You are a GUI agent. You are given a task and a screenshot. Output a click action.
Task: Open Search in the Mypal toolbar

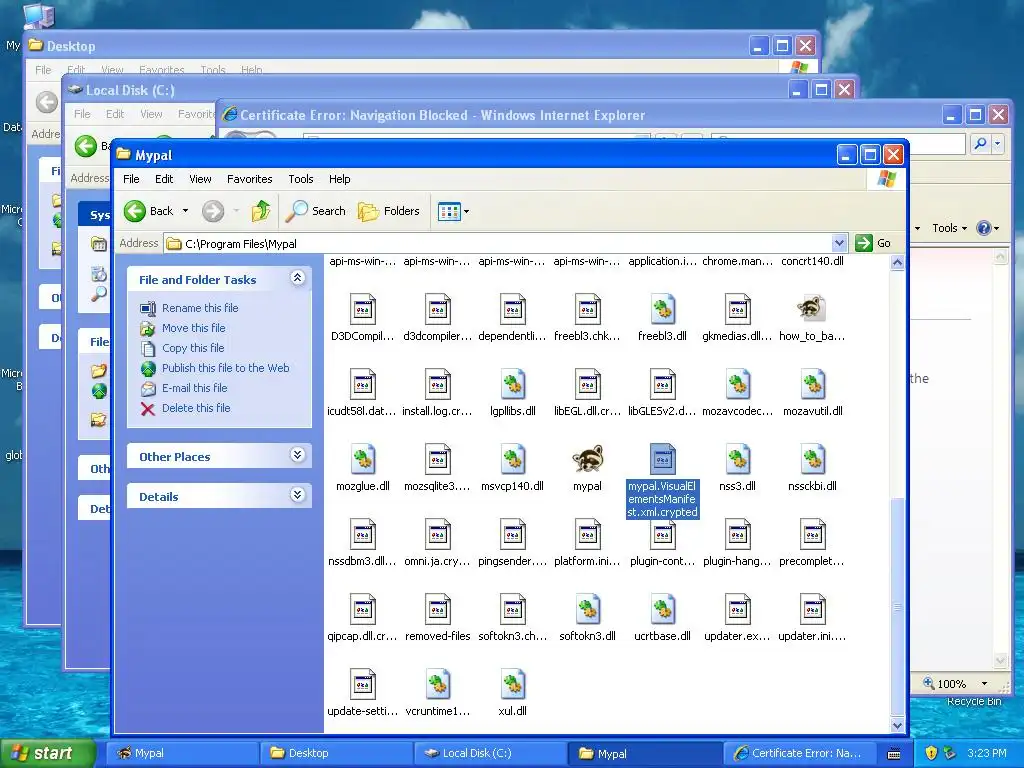[316, 211]
